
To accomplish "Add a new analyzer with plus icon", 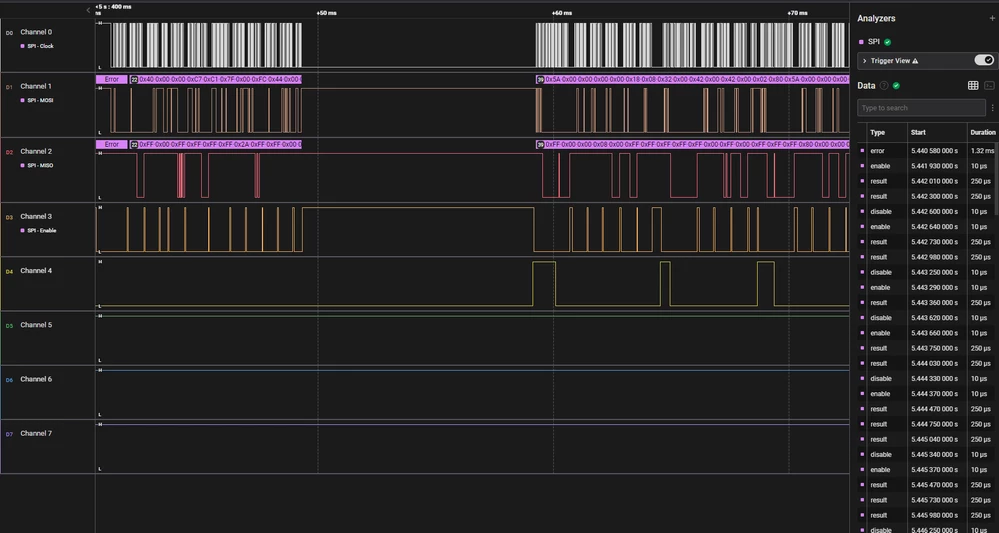I will tap(991, 18).
